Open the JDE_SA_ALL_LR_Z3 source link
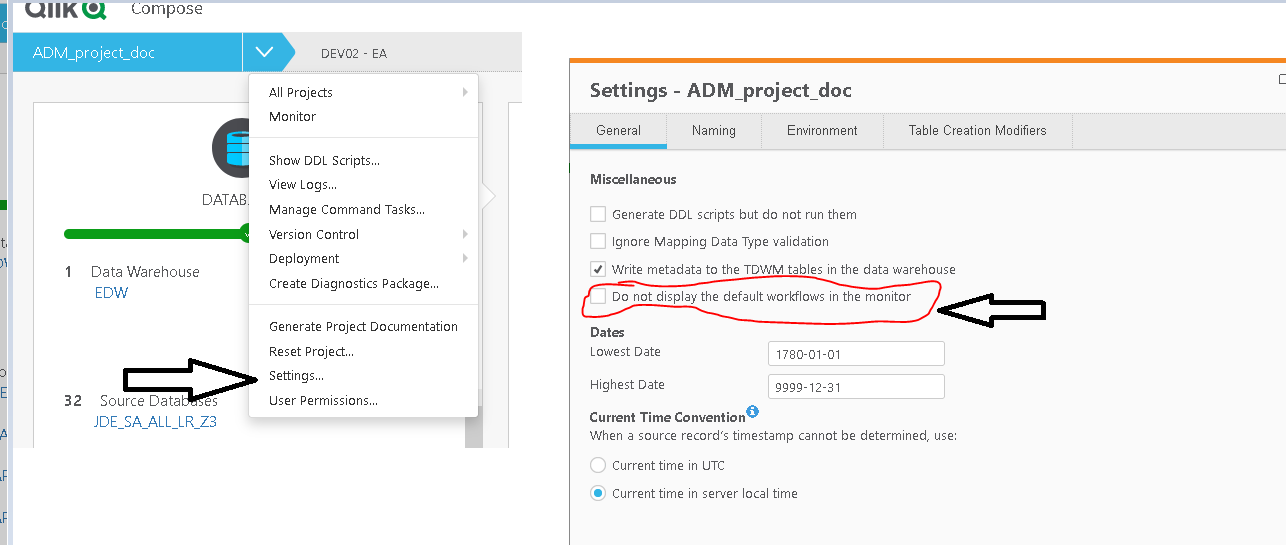The image size is (1286, 545). click(x=155, y=422)
